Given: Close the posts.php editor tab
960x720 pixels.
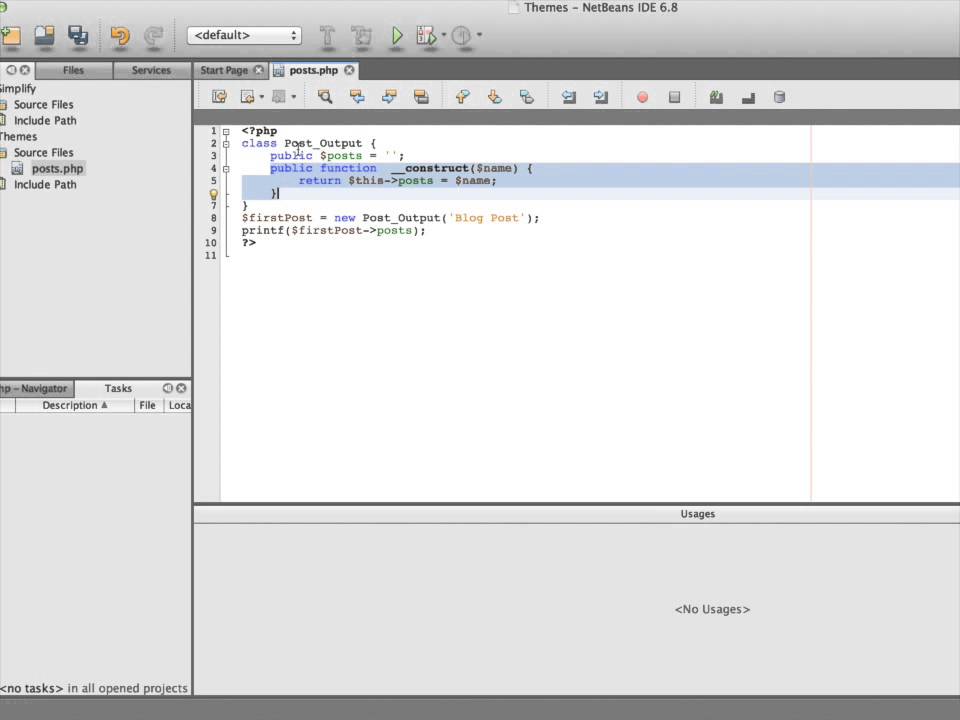Looking at the screenshot, I should [349, 70].
